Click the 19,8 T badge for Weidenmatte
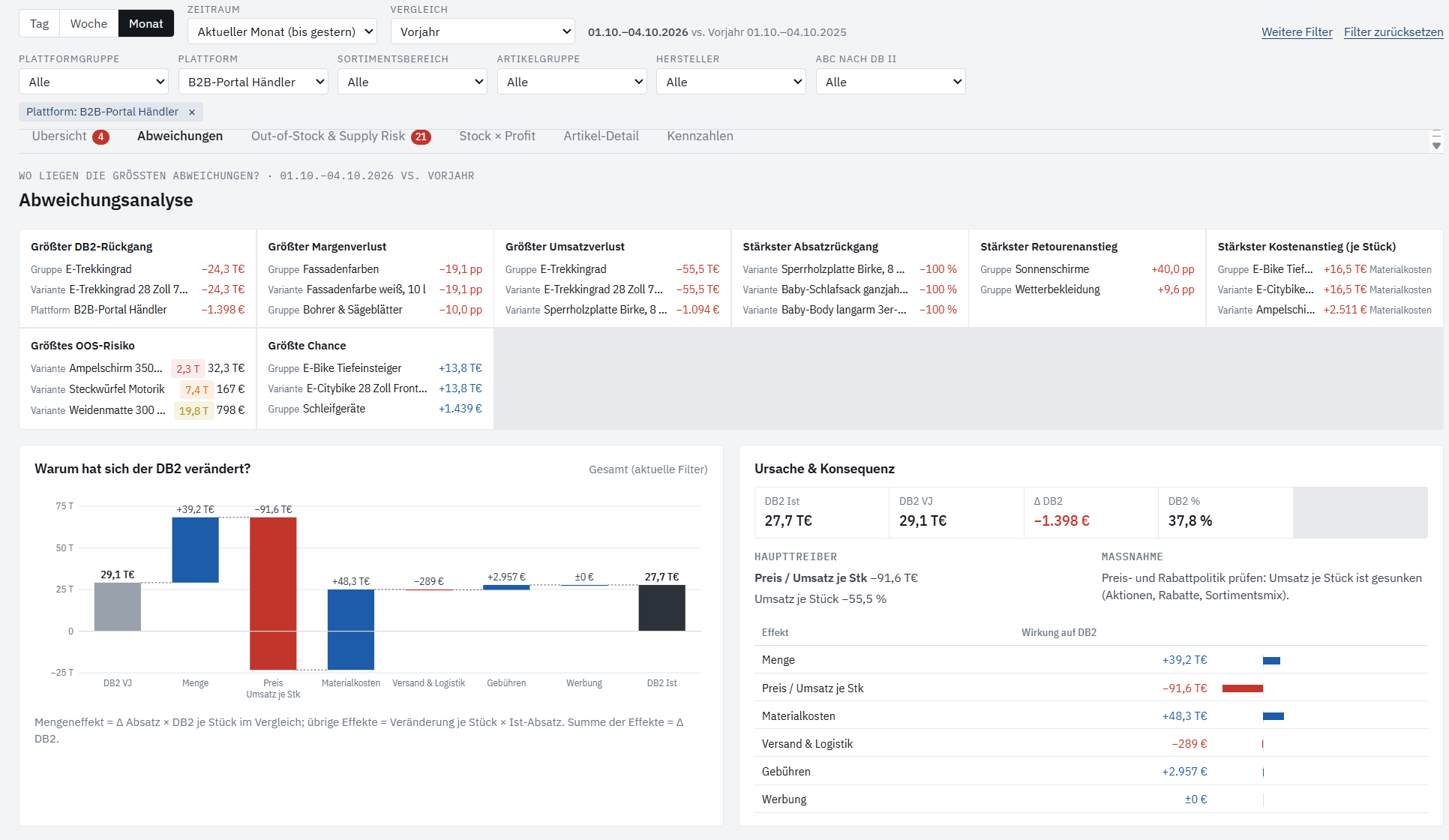Screen dimensions: 1449x840 coord(193,411)
